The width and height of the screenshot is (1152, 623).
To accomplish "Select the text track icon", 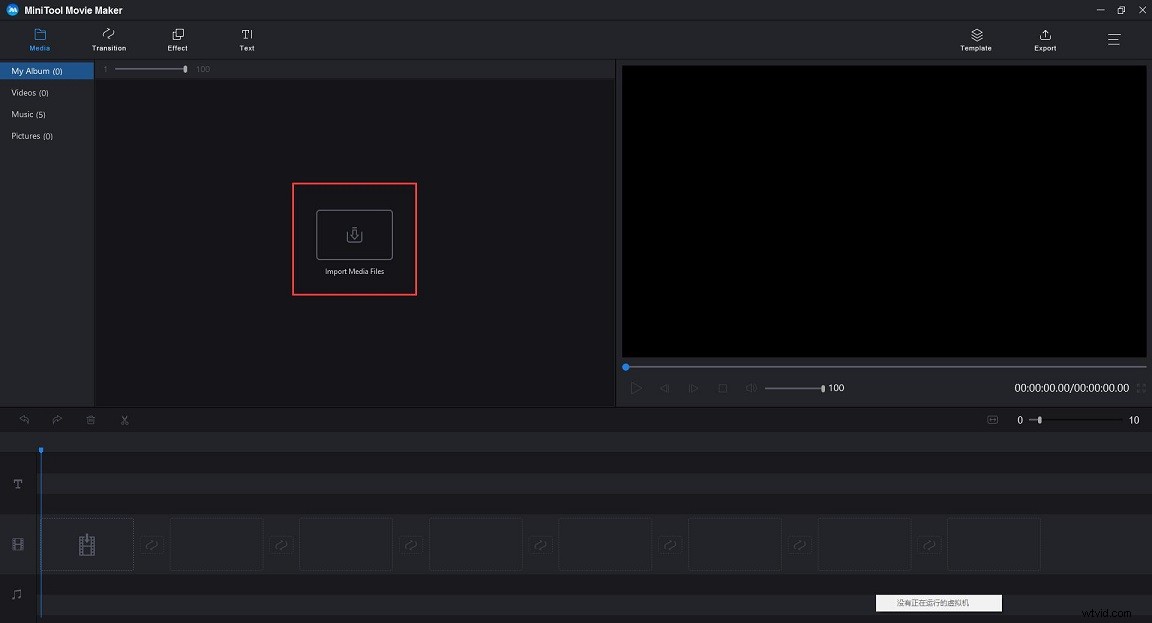I will (17, 484).
